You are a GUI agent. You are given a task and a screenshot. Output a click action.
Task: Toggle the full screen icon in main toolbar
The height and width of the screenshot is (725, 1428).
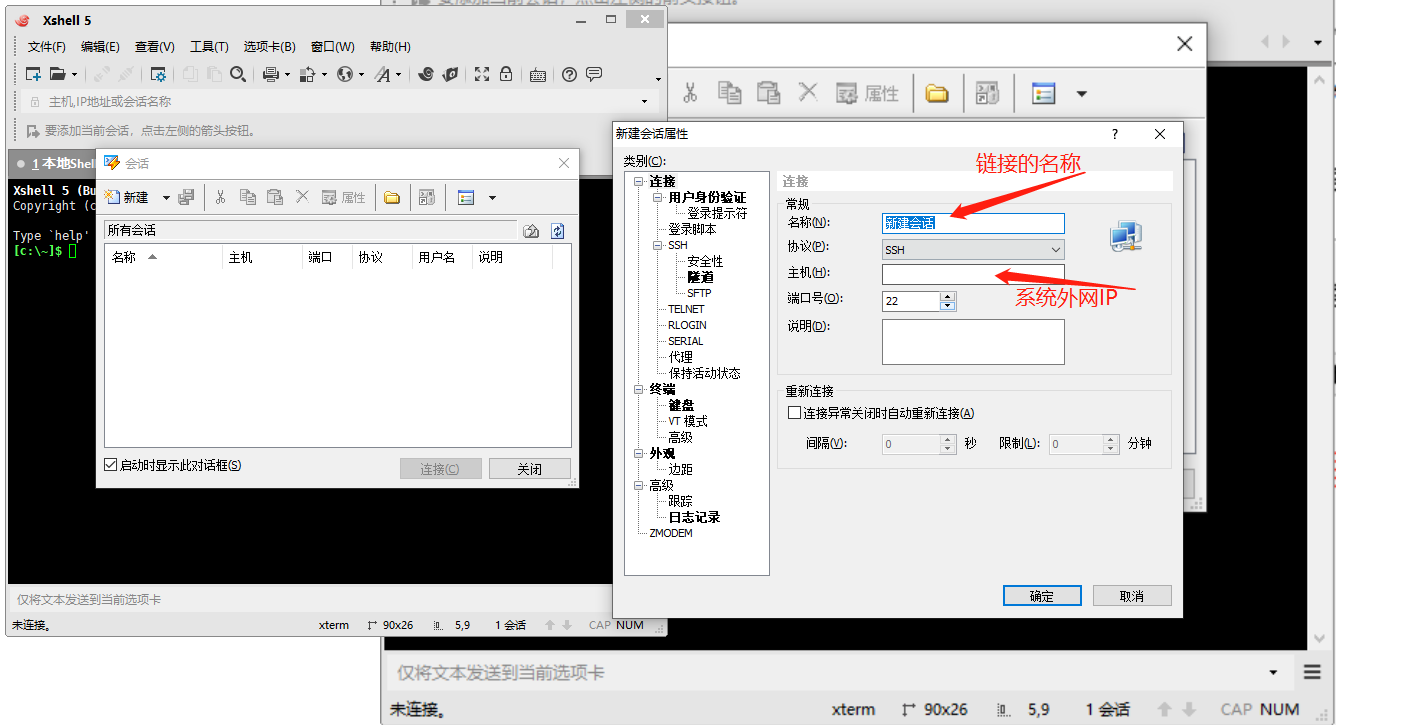click(x=482, y=74)
